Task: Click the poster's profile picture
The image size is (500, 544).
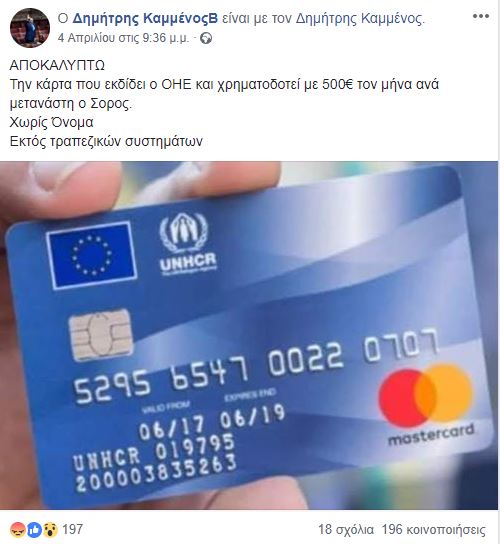Action: coord(30,27)
